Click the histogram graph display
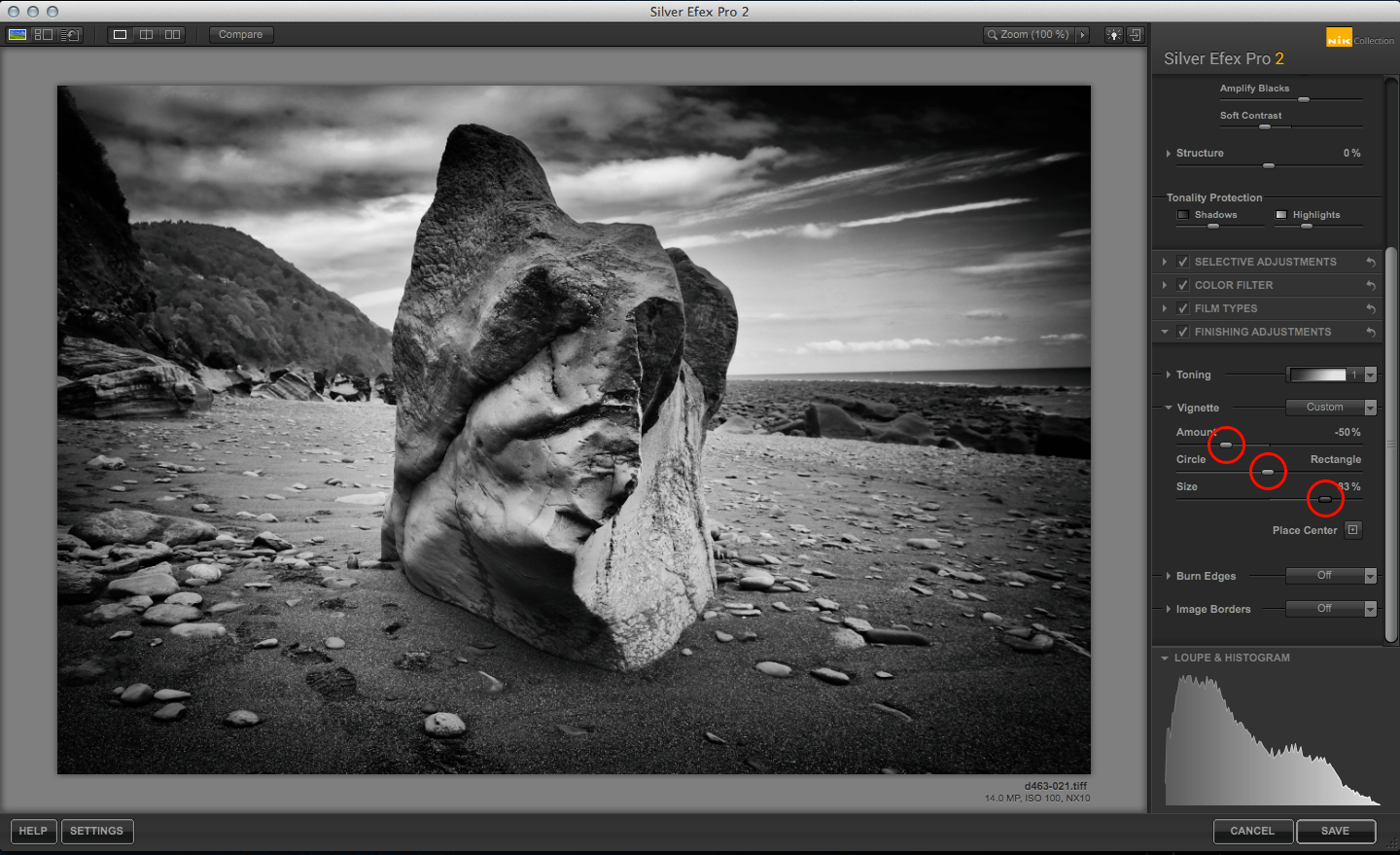Image resolution: width=1400 pixels, height=855 pixels. (1273, 739)
